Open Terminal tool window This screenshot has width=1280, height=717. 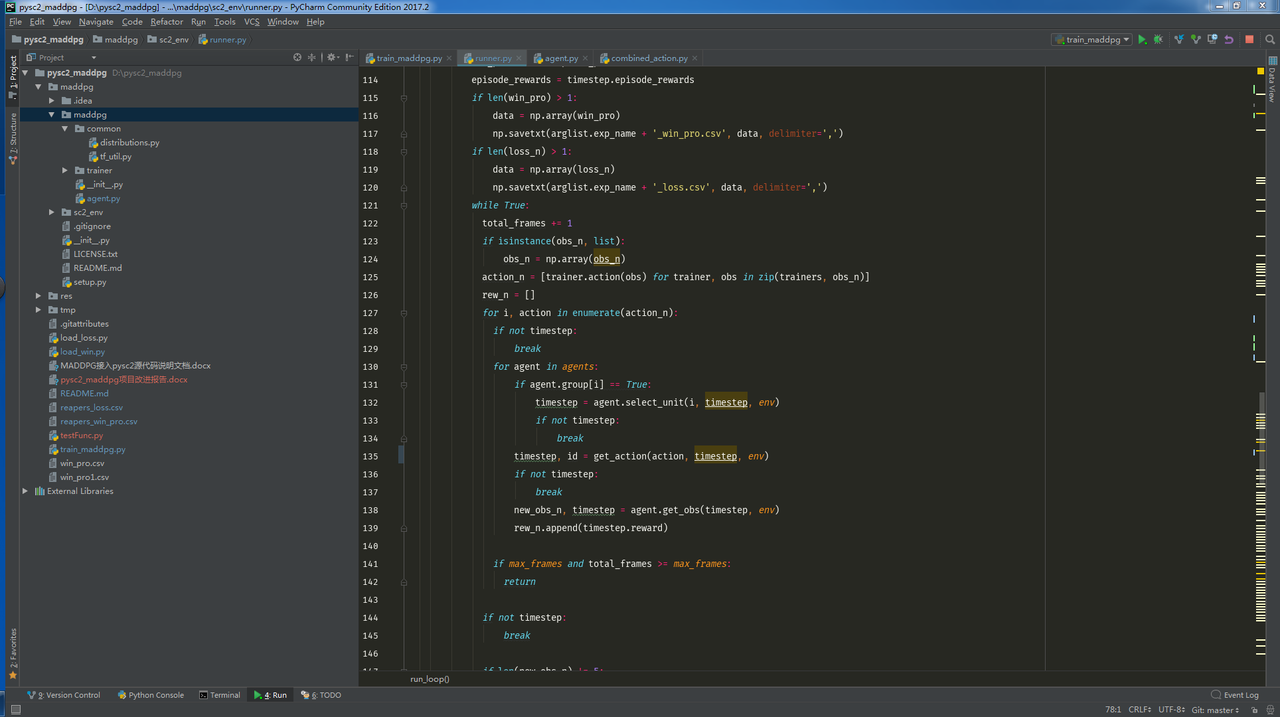[x=220, y=695]
